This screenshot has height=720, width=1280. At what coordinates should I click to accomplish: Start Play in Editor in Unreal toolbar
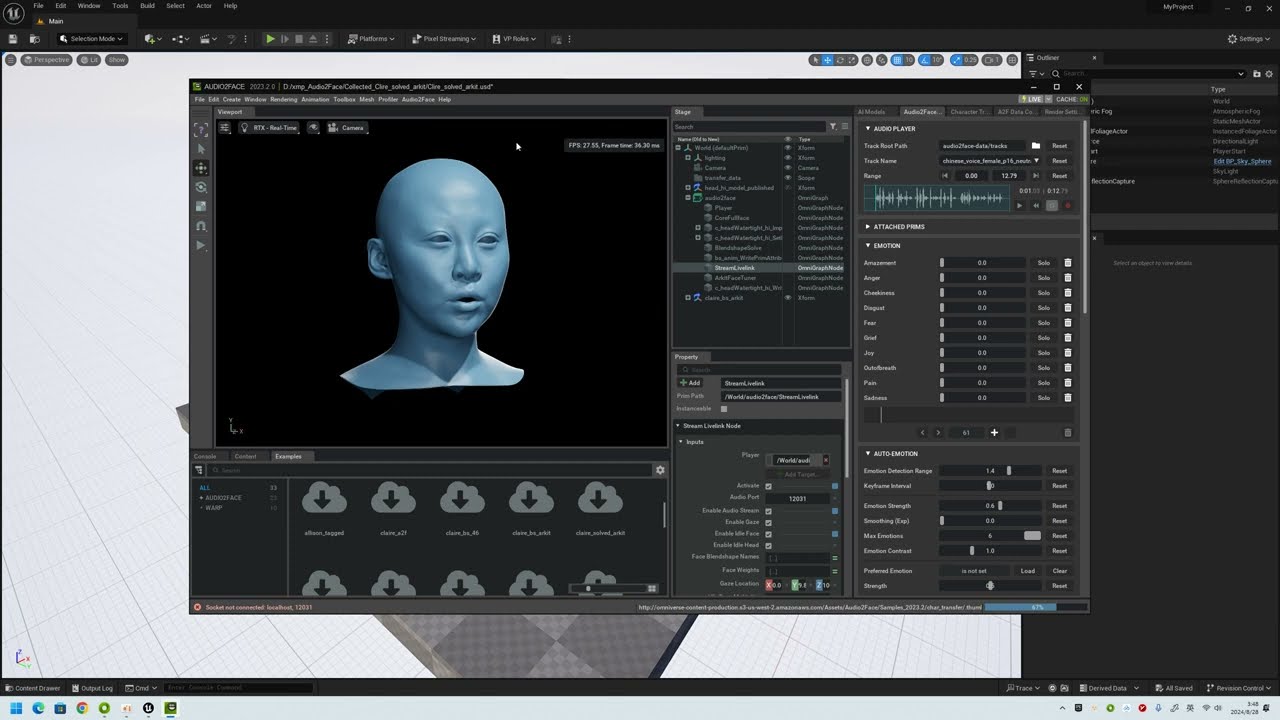coord(270,39)
